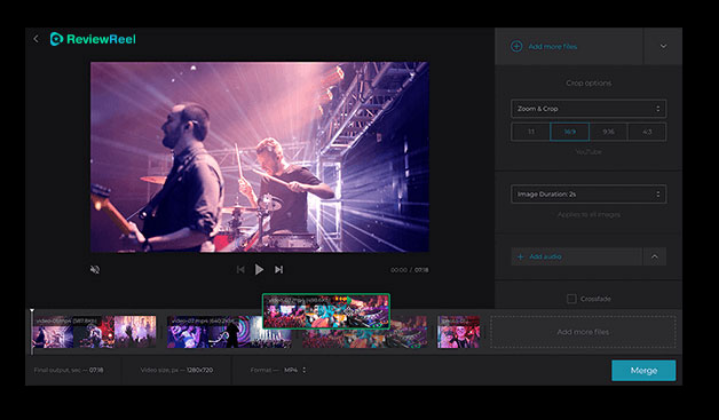This screenshot has height=420, width=719.
Task: Open the Zoom & Crop dropdown
Action: [588, 108]
